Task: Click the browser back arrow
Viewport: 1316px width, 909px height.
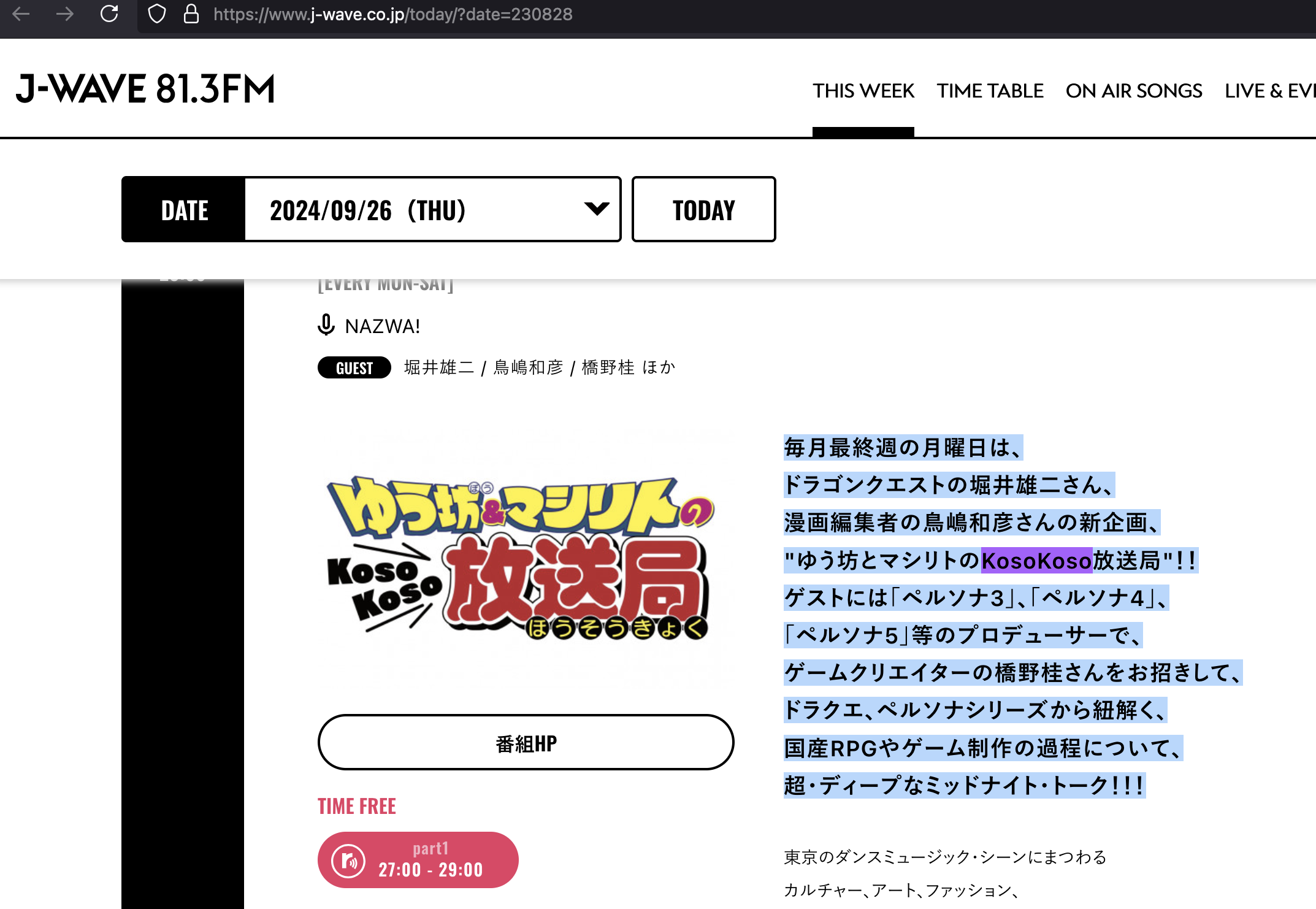Action: click(x=21, y=14)
